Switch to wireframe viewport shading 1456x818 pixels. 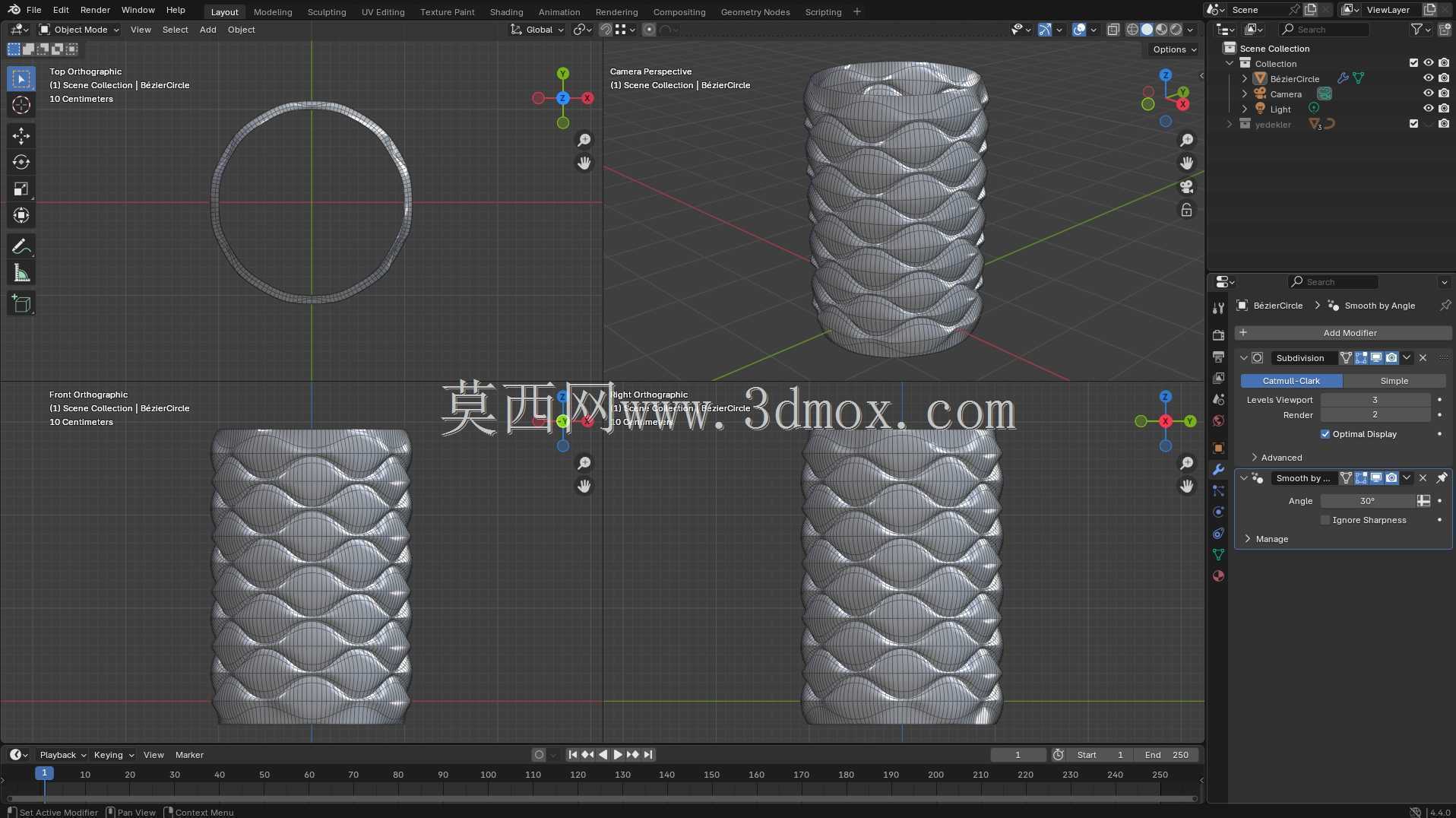[x=1132, y=30]
